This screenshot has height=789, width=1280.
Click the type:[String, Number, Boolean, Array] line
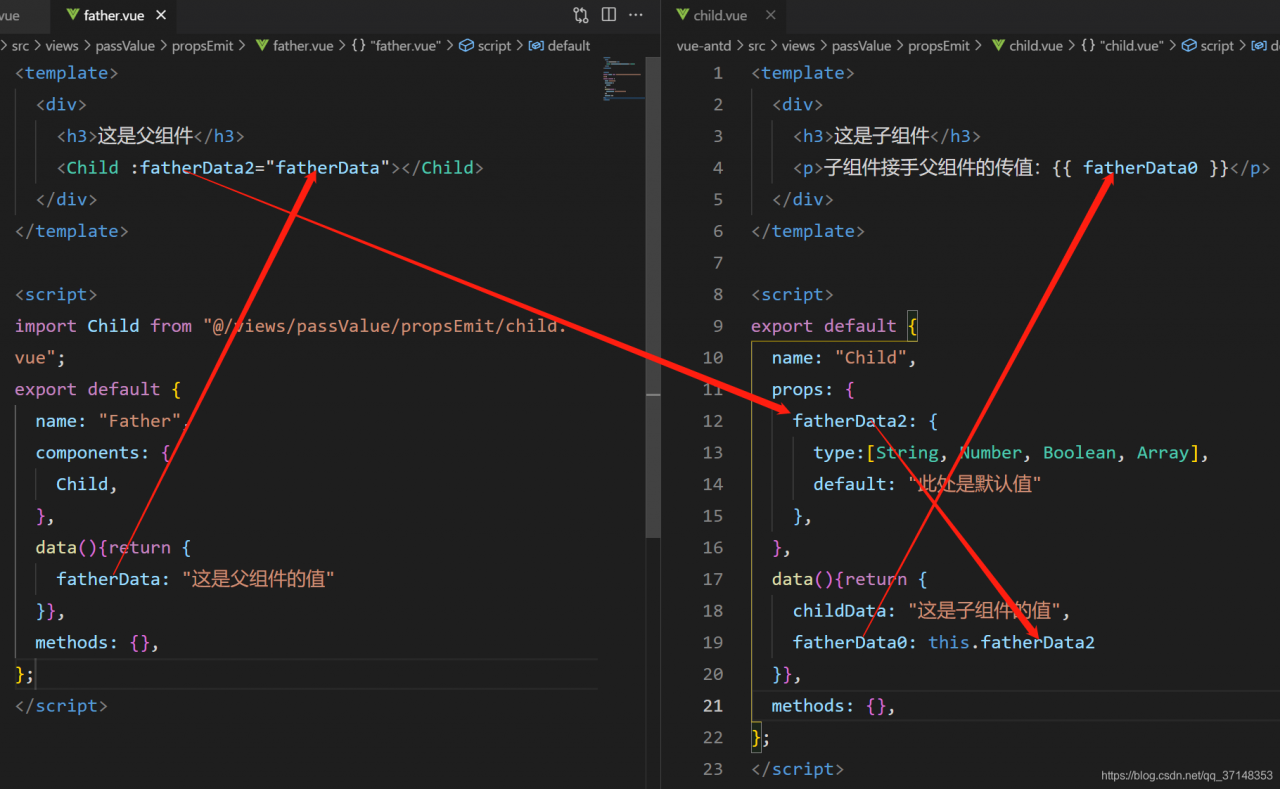[1012, 453]
